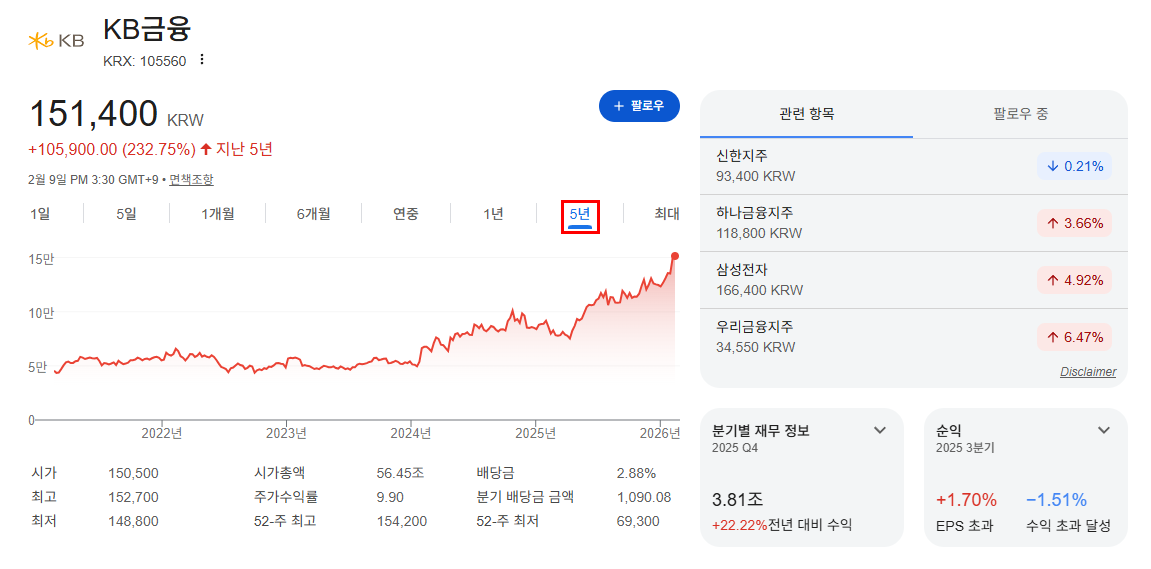
Task: Open the 면책조항 disclaimer link
Action: [191, 180]
